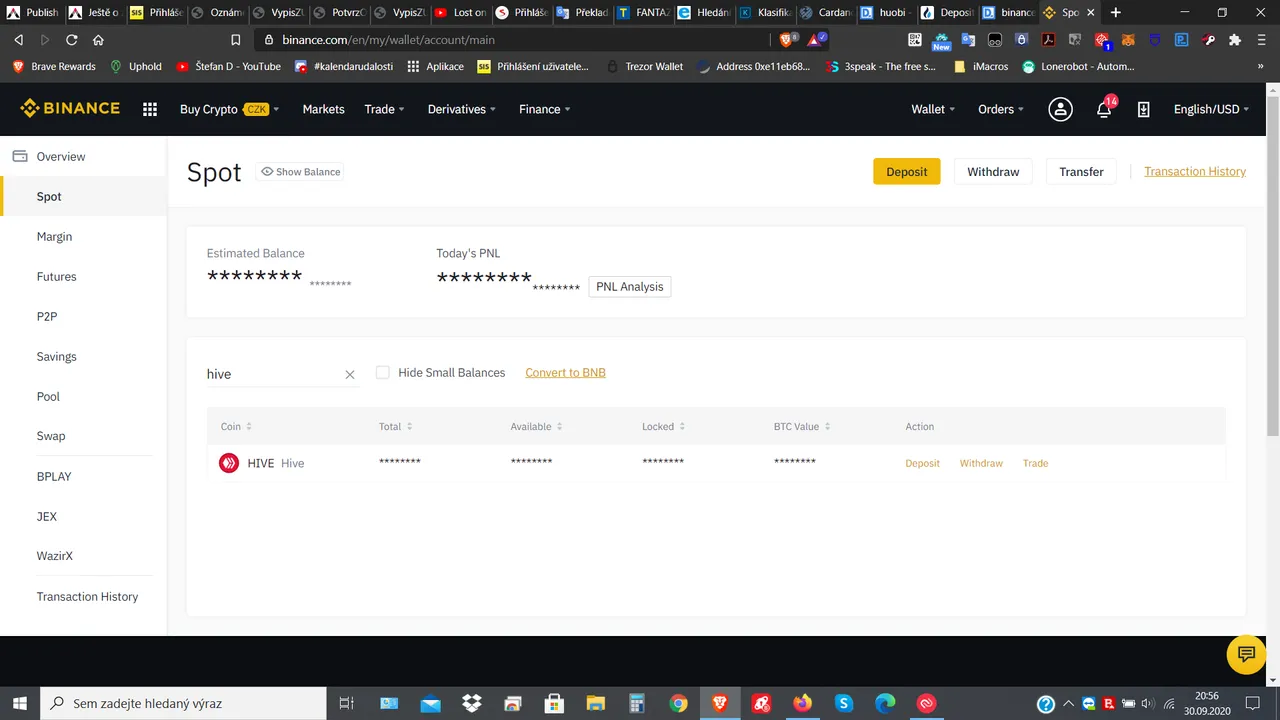
Task: Expand the Buy Crypto dropdown
Action: point(230,110)
